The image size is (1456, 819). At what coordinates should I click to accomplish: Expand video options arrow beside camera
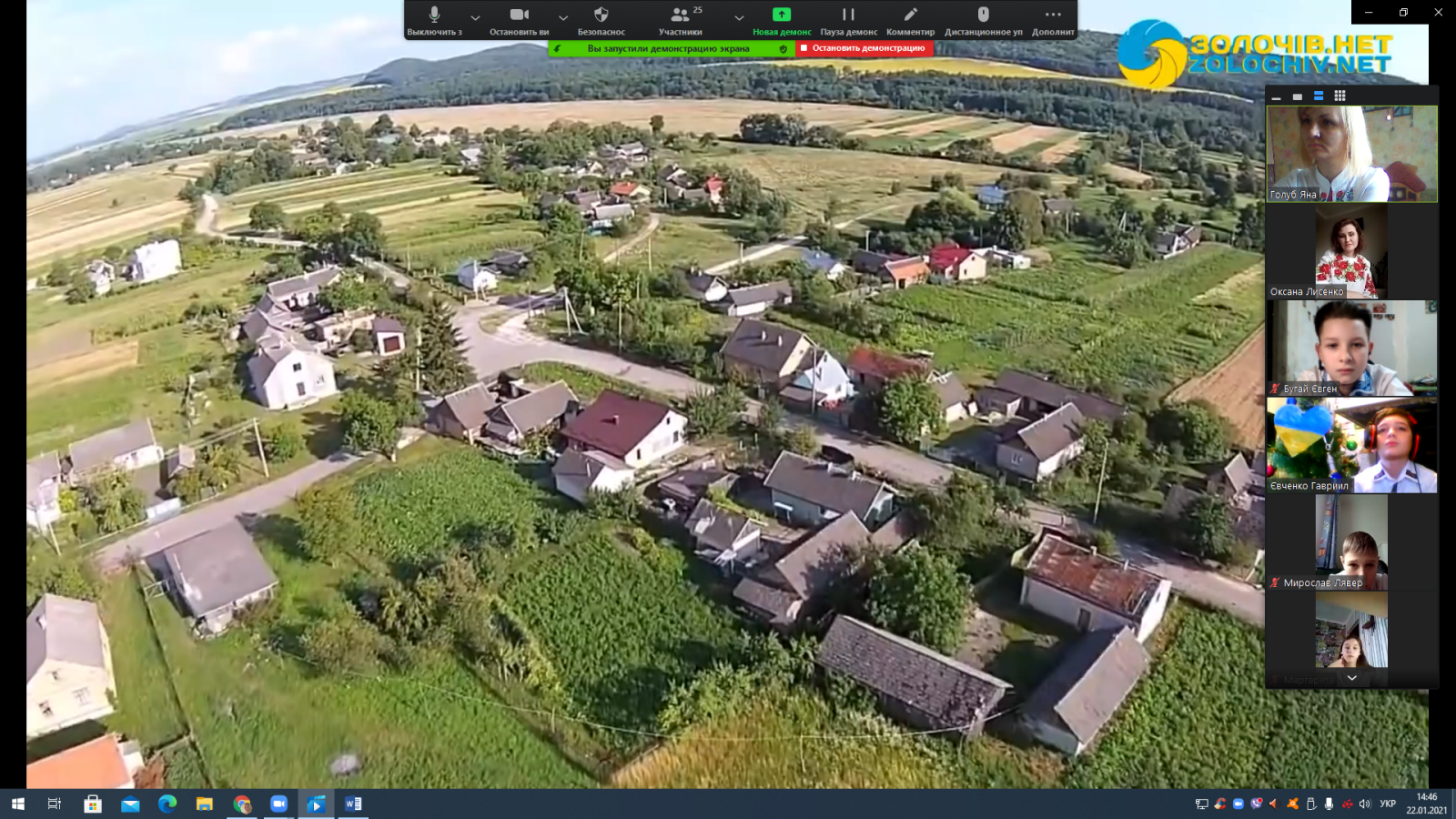[563, 17]
